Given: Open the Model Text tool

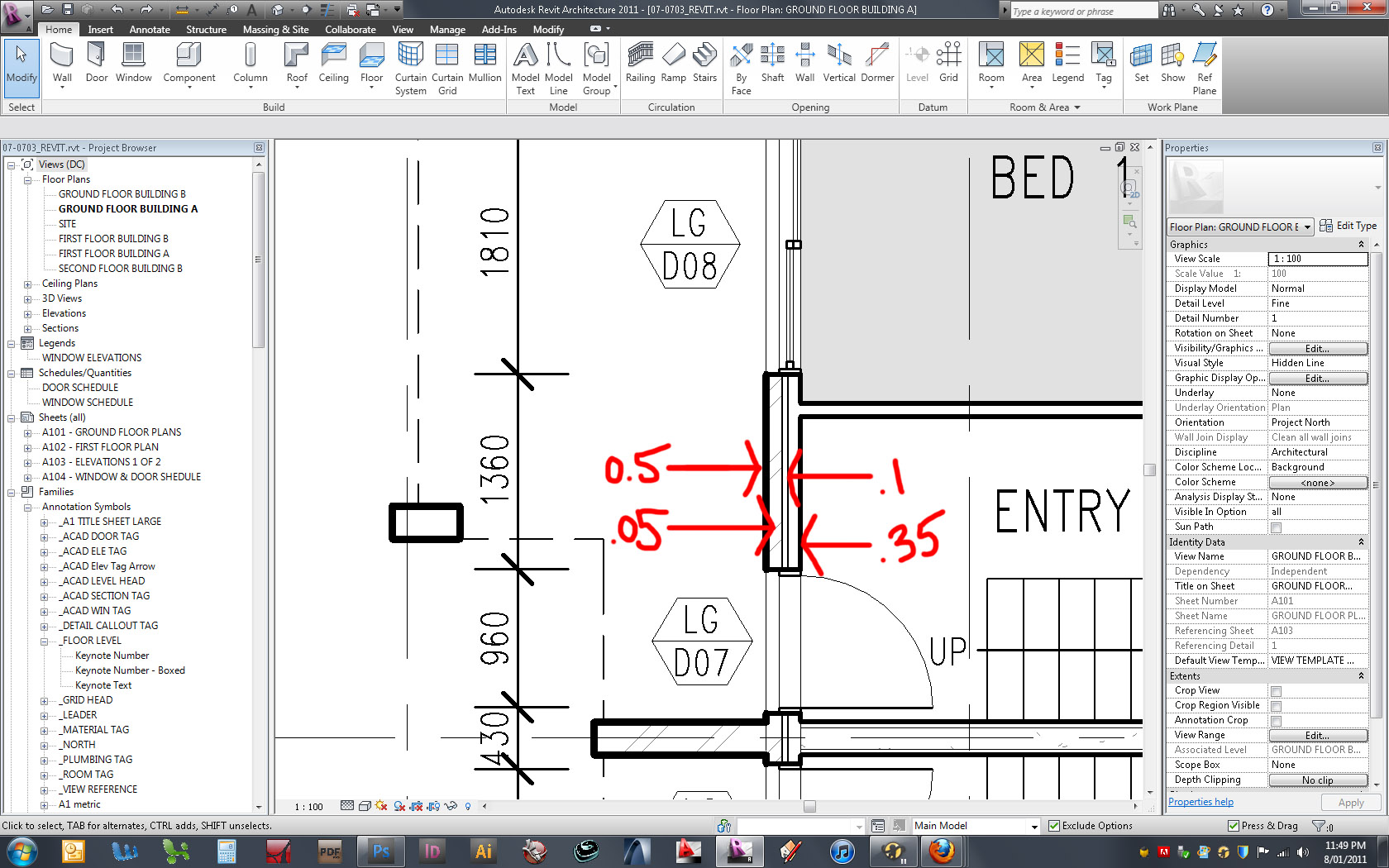Looking at the screenshot, I should point(526,69).
